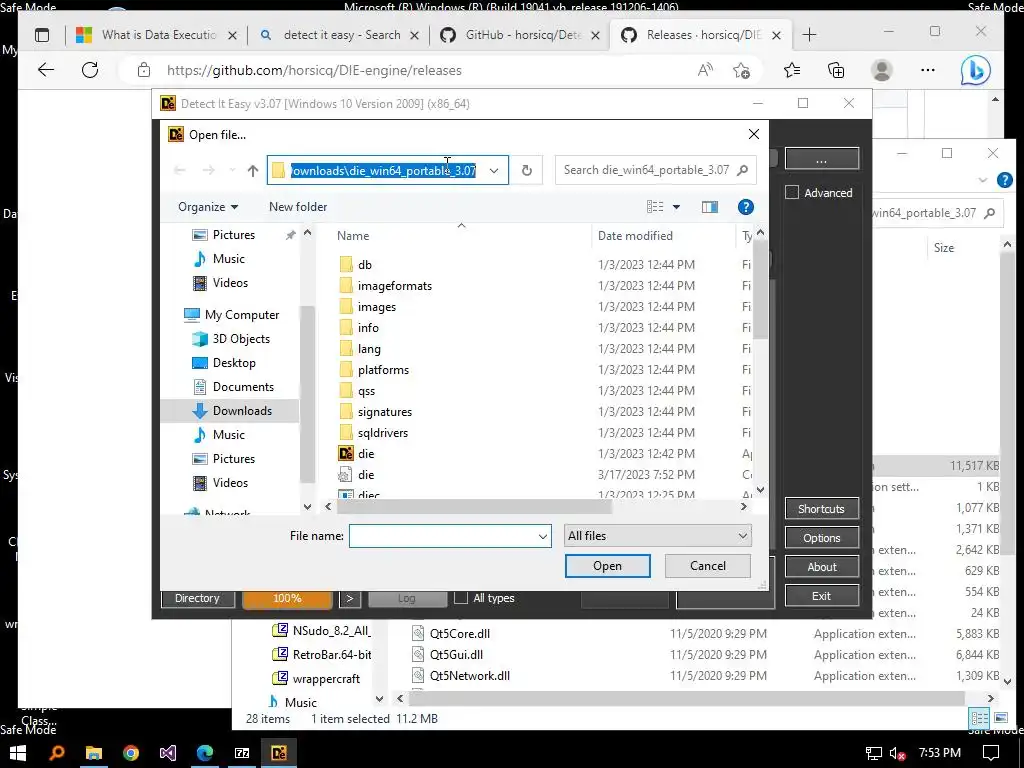The width and height of the screenshot is (1024, 768).
Task: Select the lang folder
Action: [x=369, y=349]
